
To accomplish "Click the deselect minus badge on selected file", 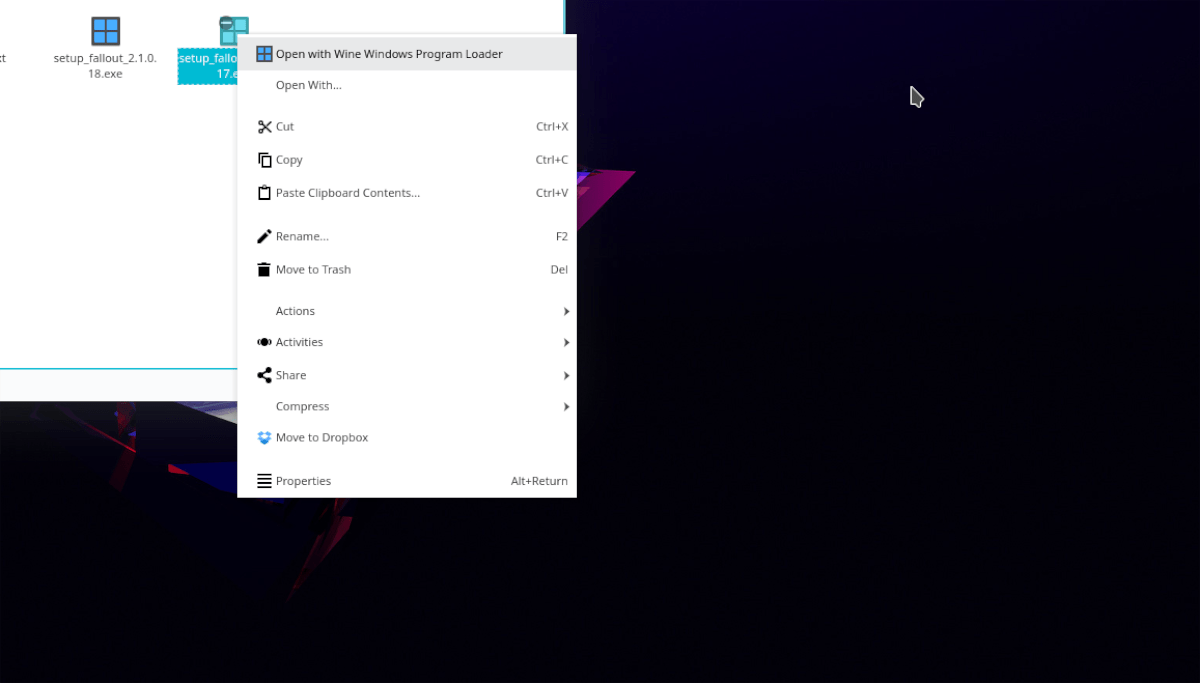I will point(227,22).
